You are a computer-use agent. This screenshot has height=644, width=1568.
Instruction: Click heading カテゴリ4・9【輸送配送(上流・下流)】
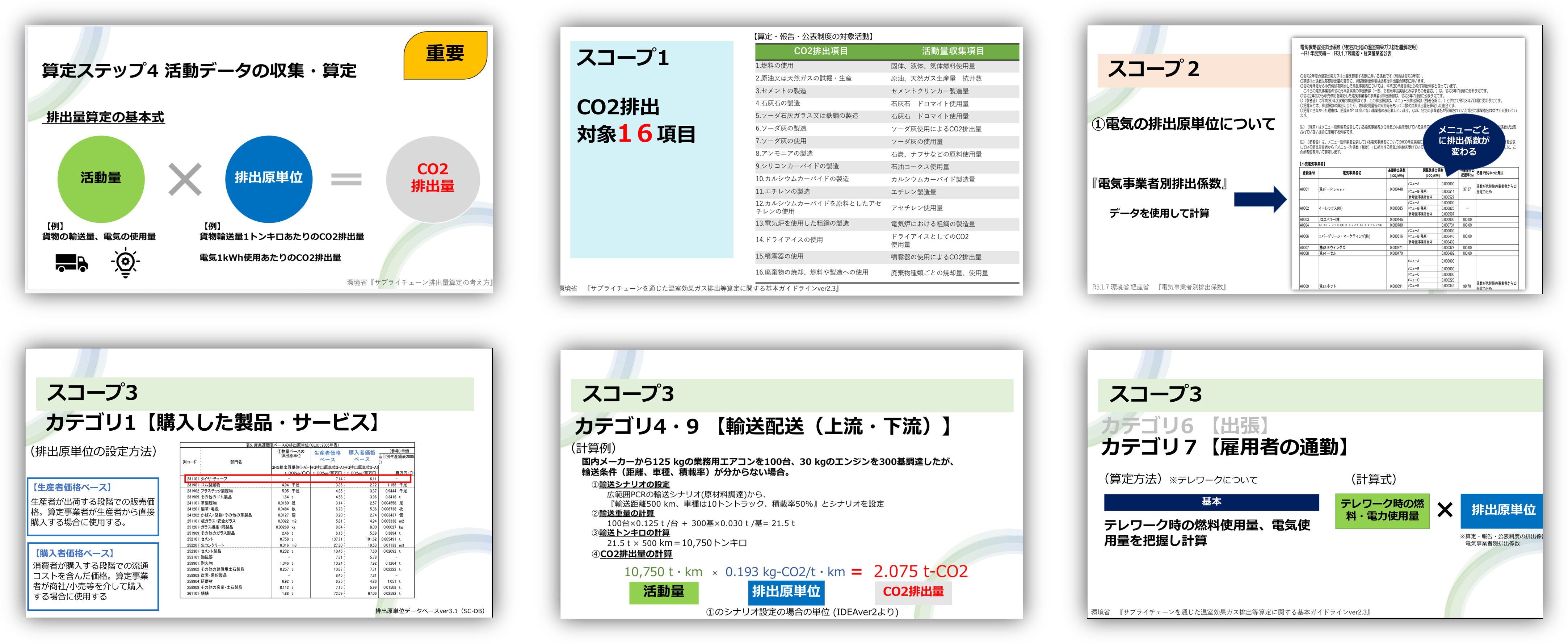[765, 426]
